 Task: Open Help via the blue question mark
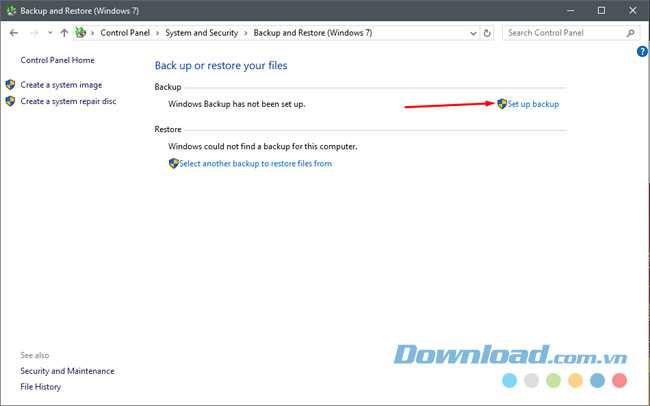tap(642, 51)
